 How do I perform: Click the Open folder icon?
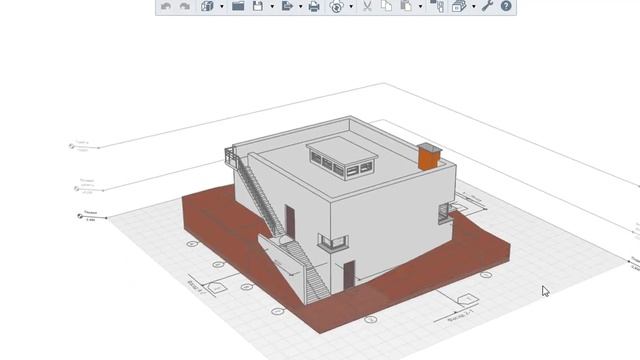point(238,6)
